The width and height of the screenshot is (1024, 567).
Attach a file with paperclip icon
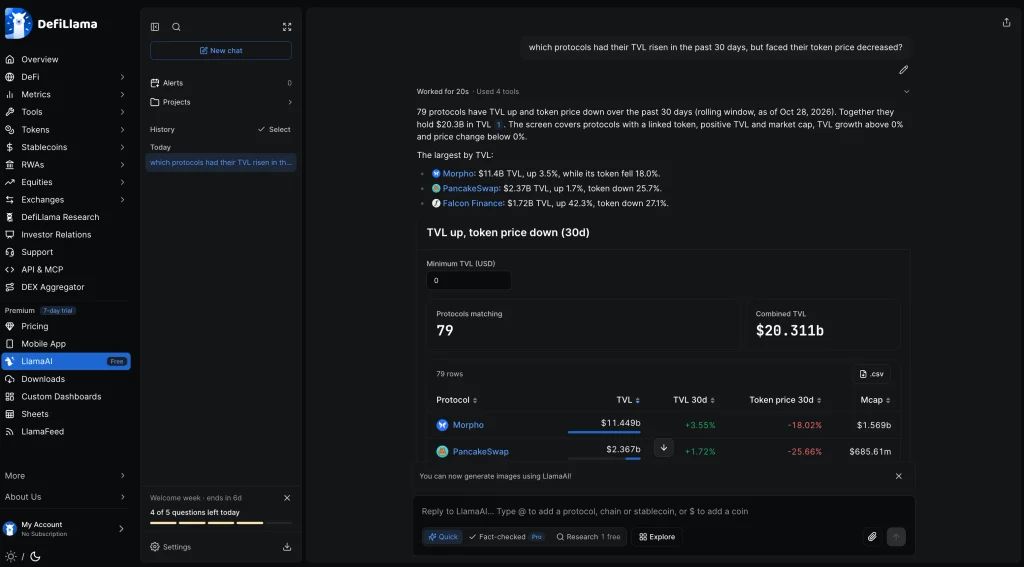(x=872, y=537)
